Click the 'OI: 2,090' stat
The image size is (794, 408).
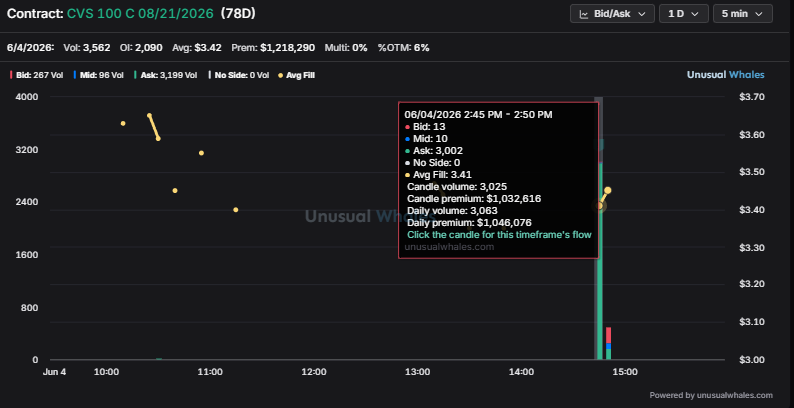141,48
